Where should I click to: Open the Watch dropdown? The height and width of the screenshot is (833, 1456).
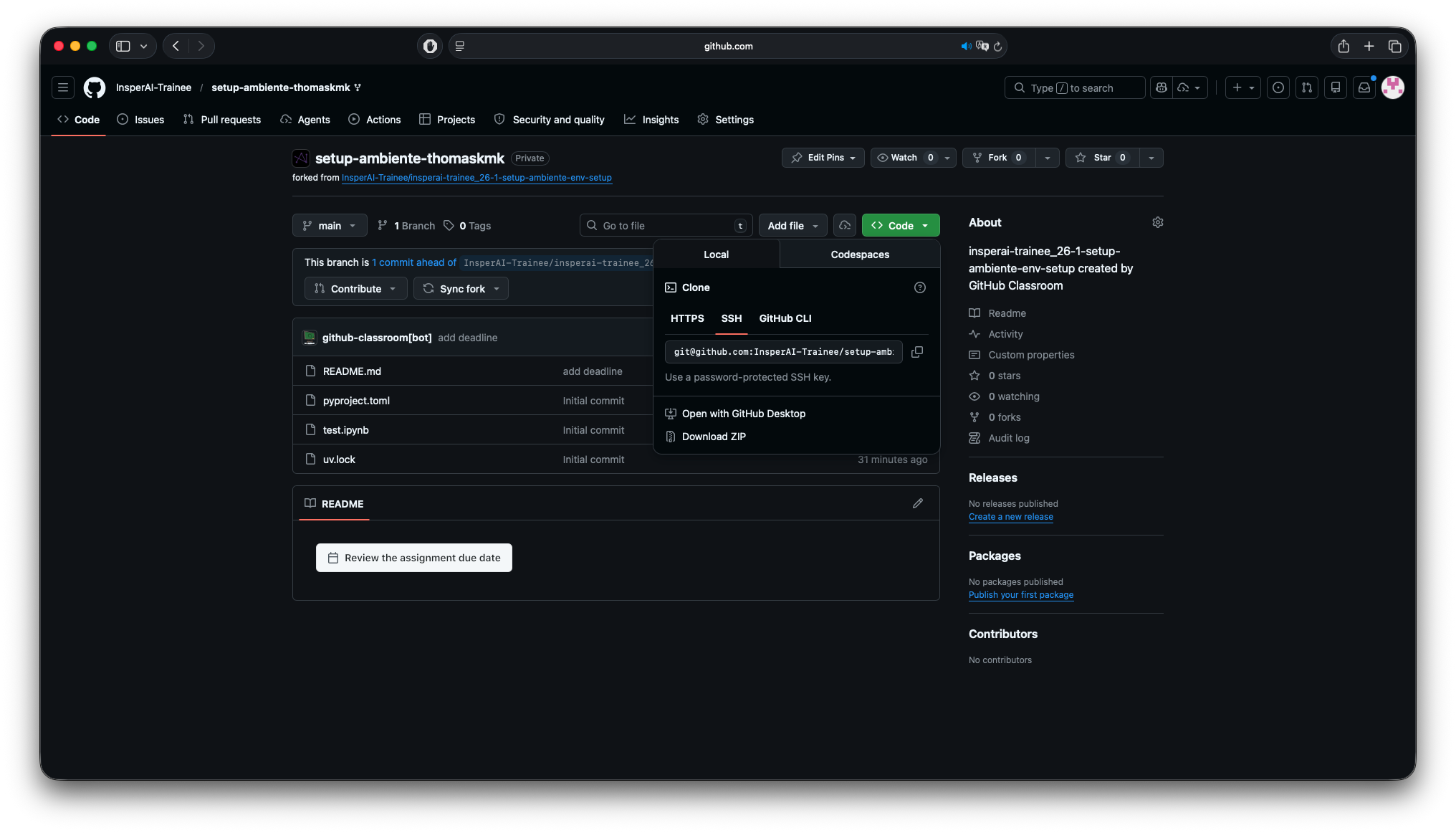coord(913,158)
